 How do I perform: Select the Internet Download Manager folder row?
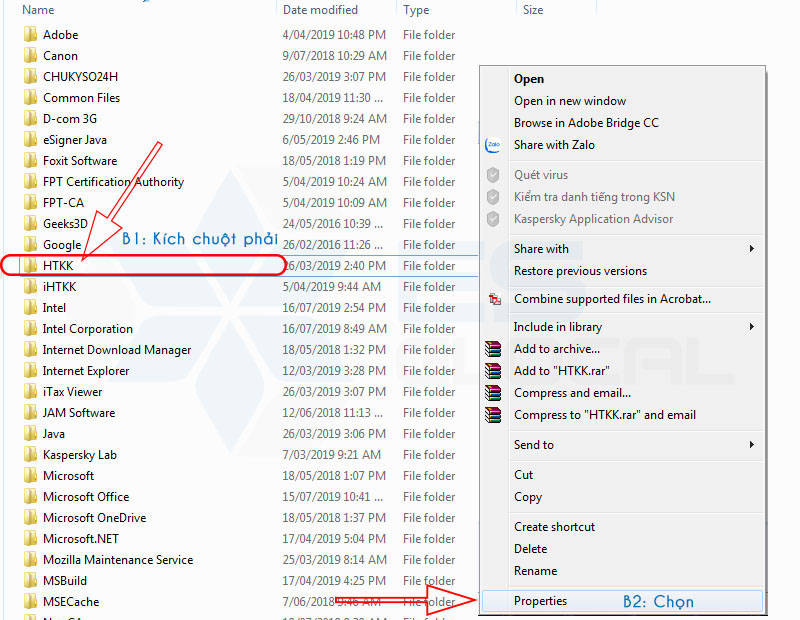coord(116,350)
